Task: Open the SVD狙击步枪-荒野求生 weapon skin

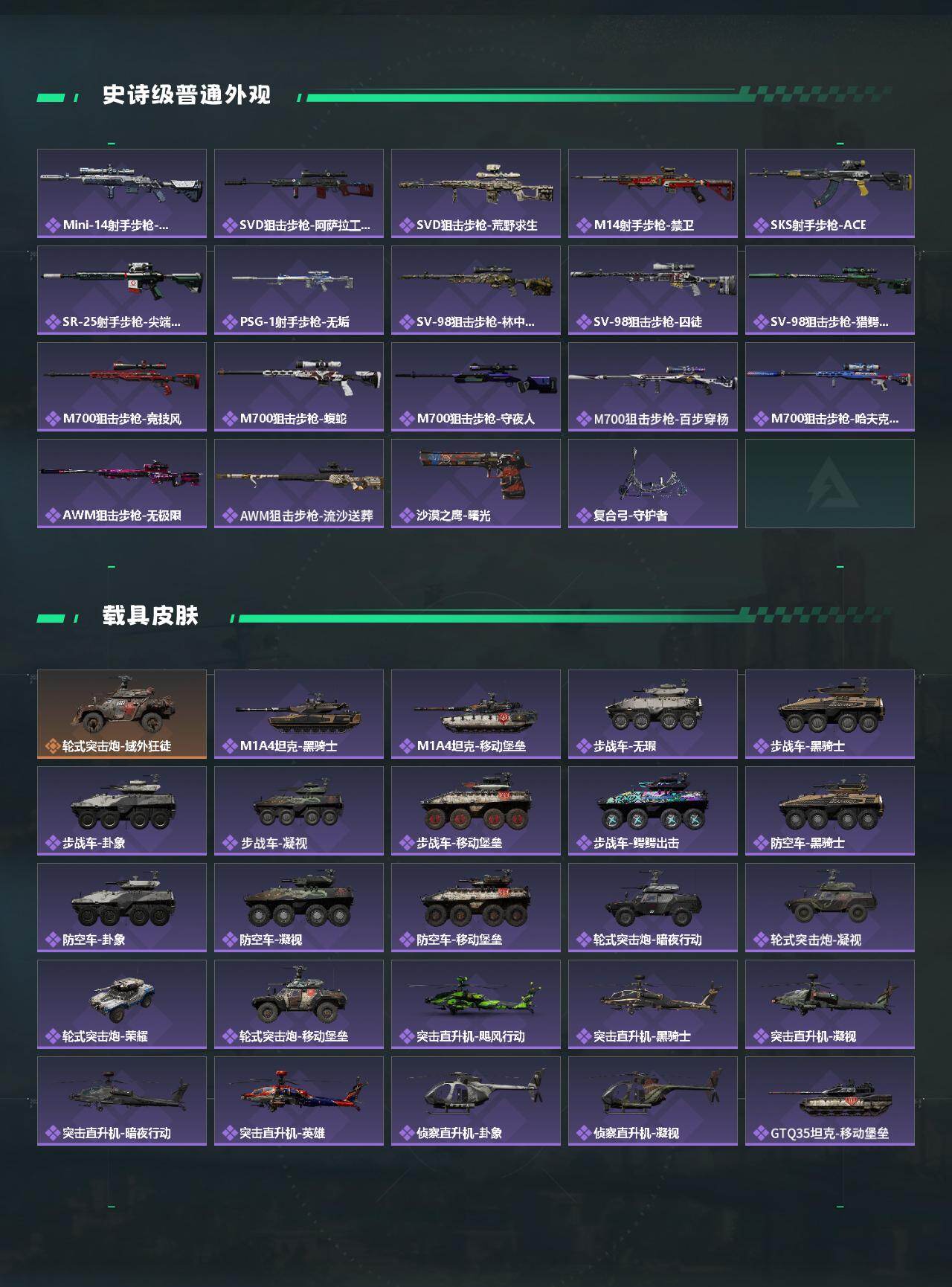Action: [x=476, y=193]
